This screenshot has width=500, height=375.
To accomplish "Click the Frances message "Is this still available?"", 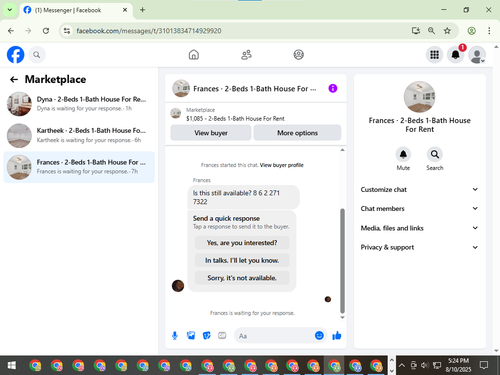I will 243,197.
